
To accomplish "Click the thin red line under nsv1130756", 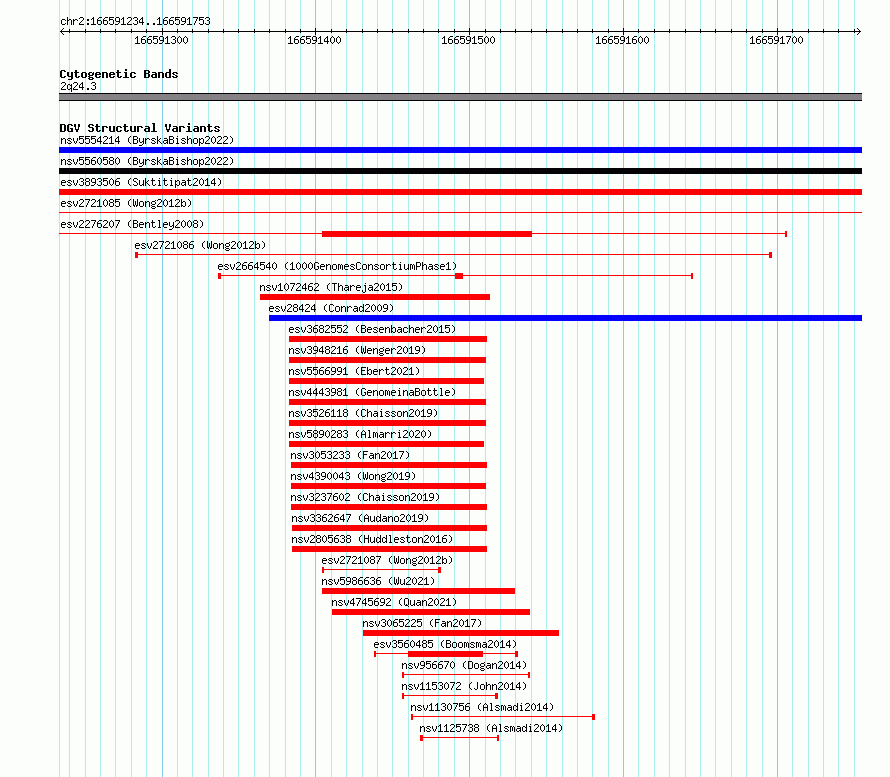I will click(x=503, y=717).
